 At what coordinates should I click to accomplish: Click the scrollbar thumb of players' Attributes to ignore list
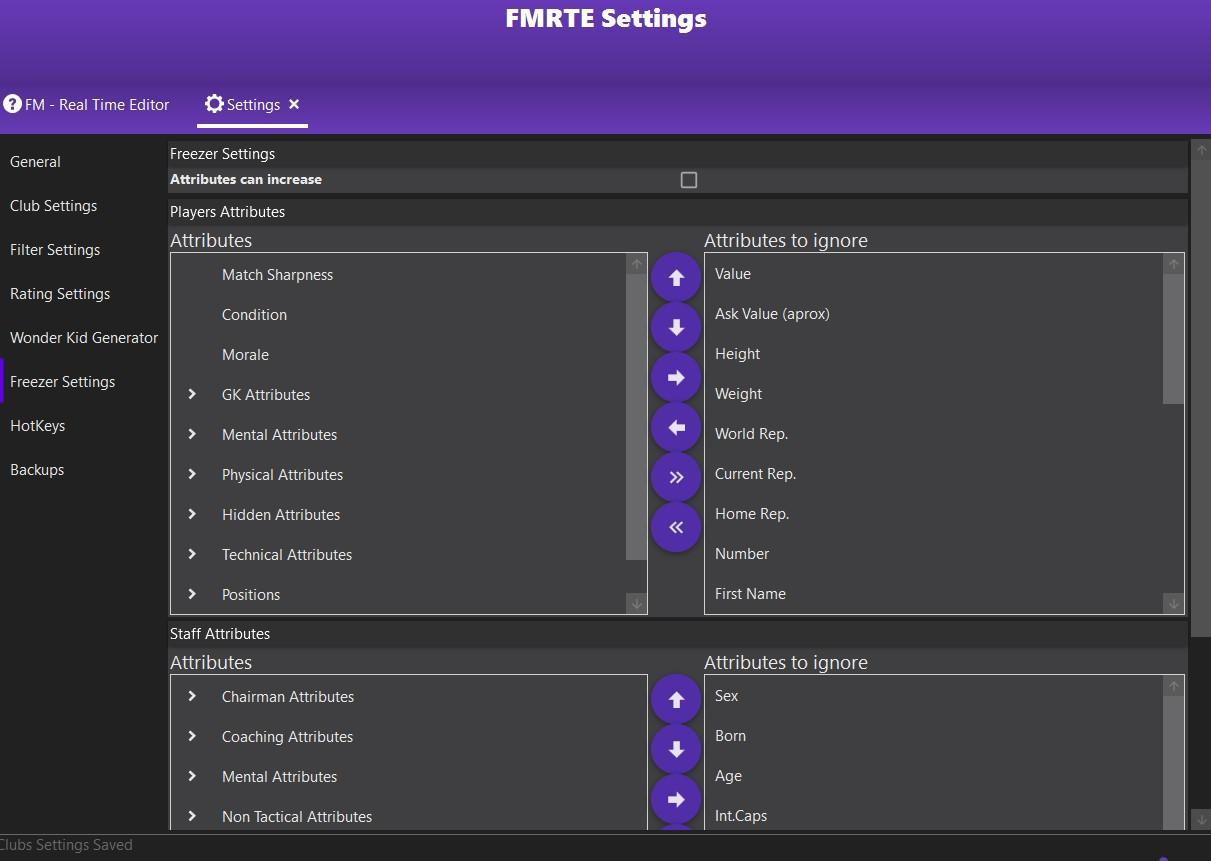[1174, 339]
